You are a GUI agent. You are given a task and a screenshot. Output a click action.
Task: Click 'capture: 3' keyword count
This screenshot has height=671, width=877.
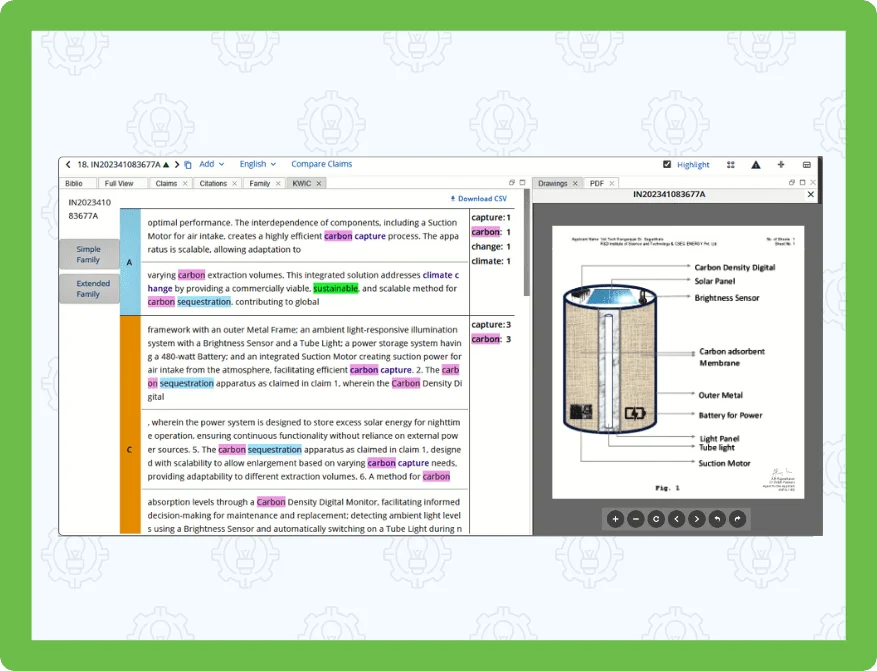click(x=491, y=325)
